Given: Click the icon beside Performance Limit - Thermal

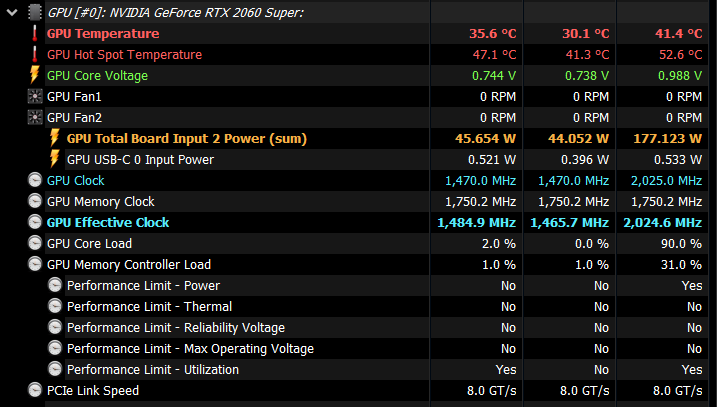Looking at the screenshot, I should [x=55, y=306].
